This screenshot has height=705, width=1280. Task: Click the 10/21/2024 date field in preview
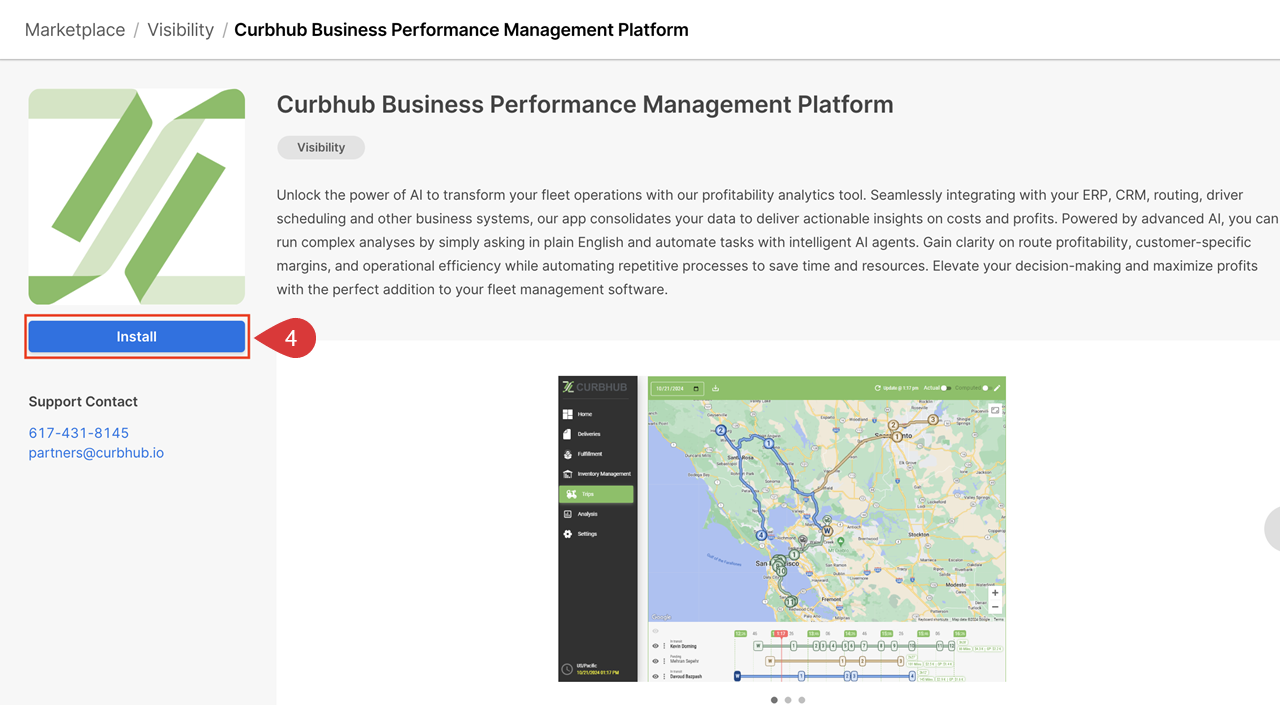coord(677,389)
